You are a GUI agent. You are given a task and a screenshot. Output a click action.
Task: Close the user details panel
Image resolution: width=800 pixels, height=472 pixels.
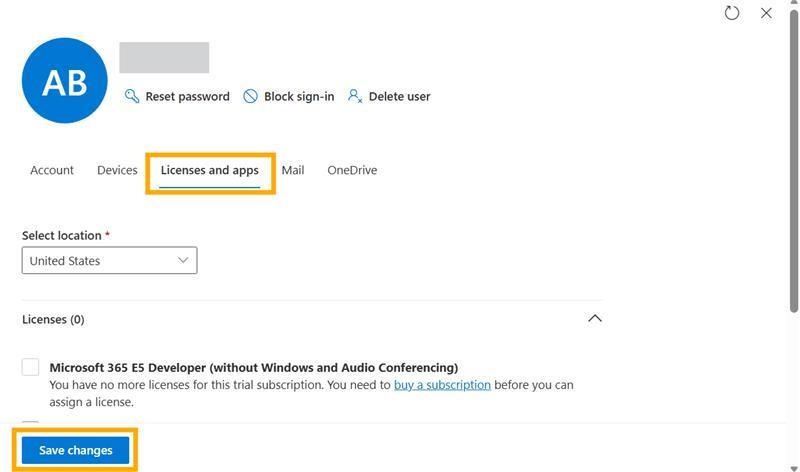(766, 13)
